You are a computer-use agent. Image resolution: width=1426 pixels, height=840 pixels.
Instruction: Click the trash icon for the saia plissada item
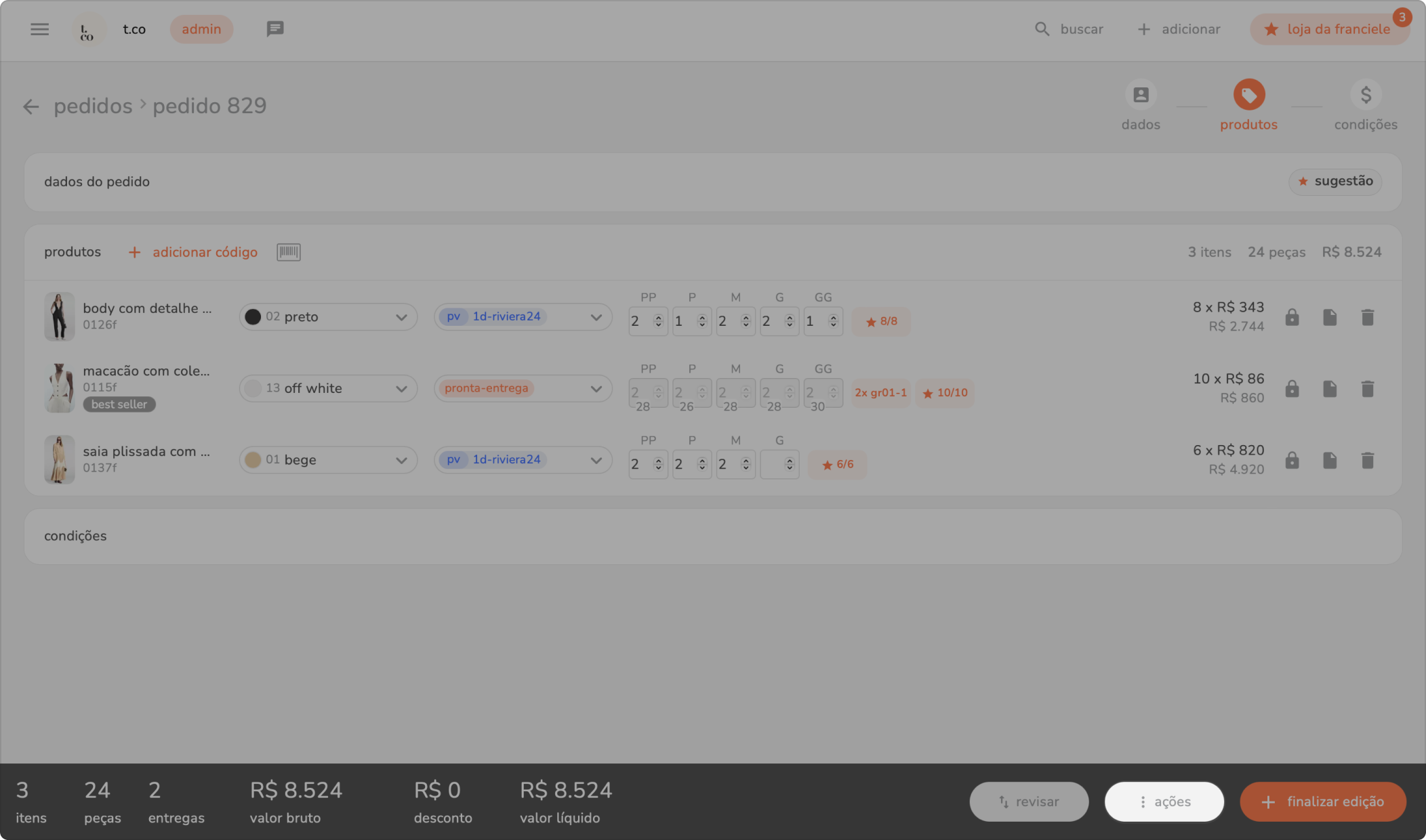[1367, 461]
